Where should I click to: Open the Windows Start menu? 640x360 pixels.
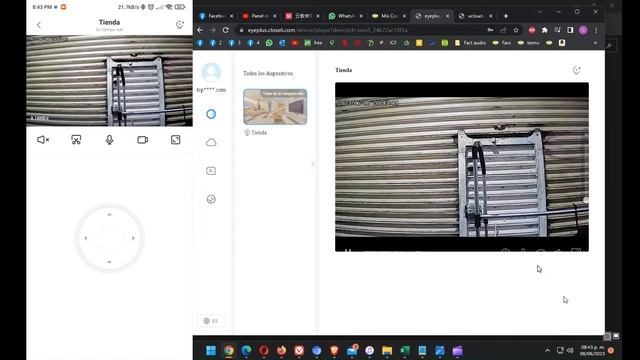coord(211,351)
